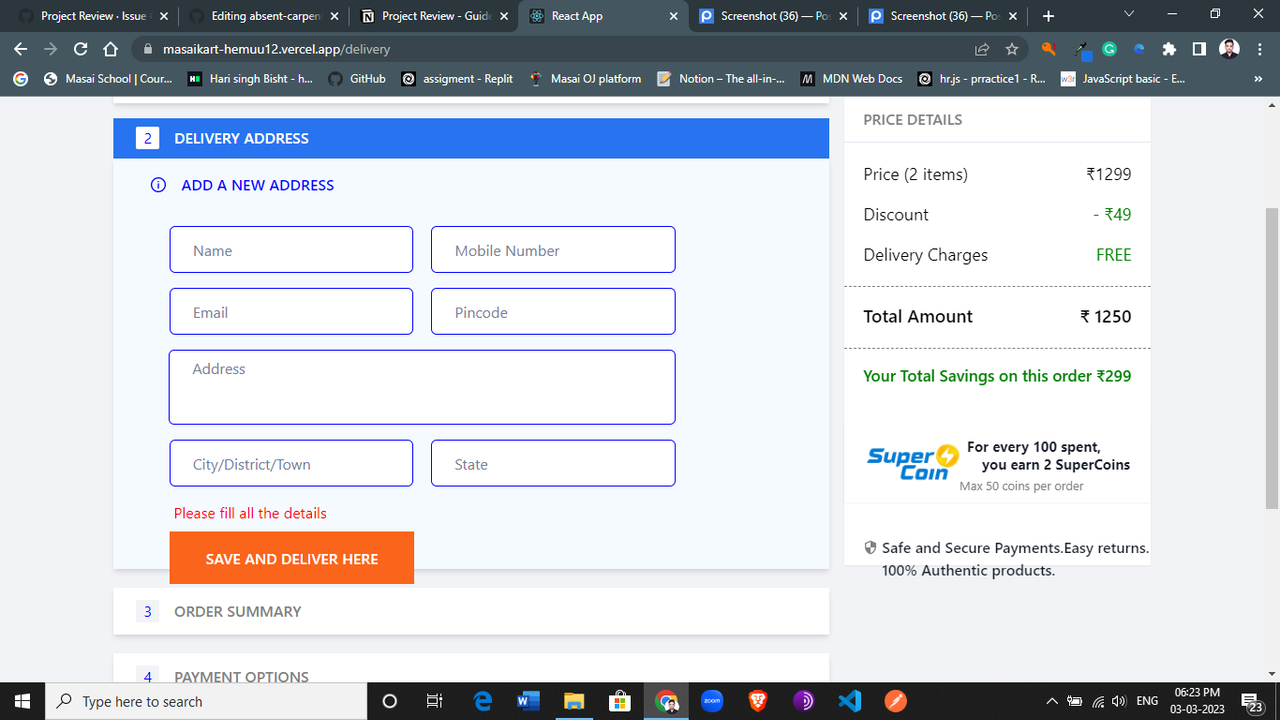Screen dimensions: 1280x720
Task: Switch to last Screenshot (36) tab
Action: pyautogui.click(x=945, y=16)
